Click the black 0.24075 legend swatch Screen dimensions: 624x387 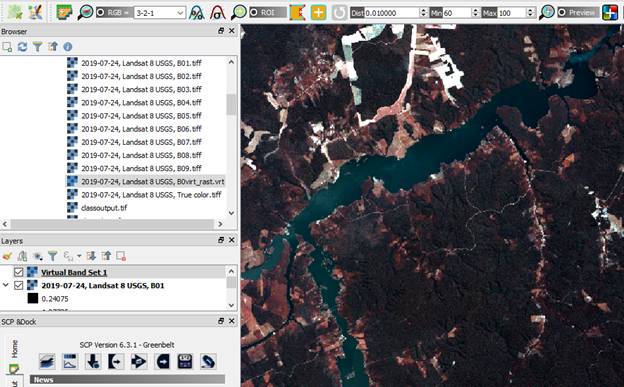click(x=33, y=298)
